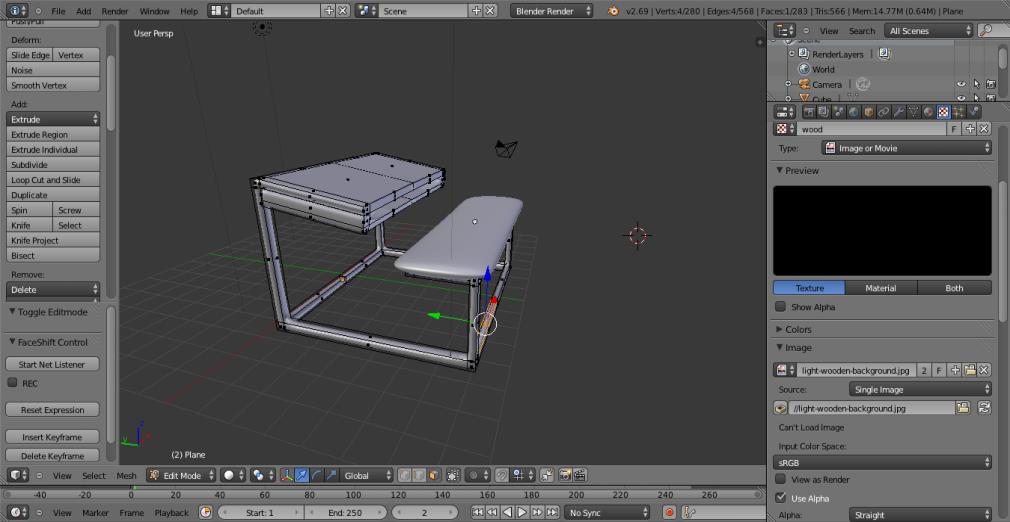Toggle limit selection to visible icon
Screen dimensions: 1010x522
coord(453,476)
